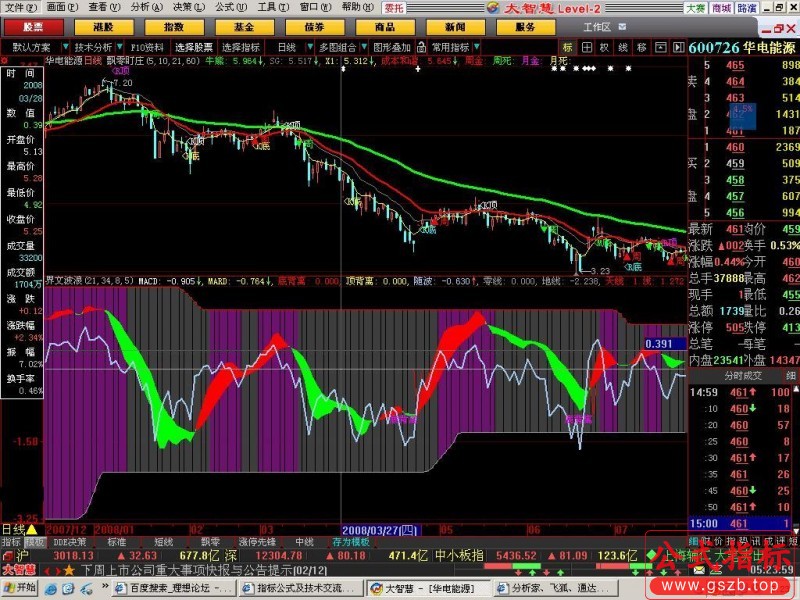
Task: Open the 日线 period dropdown in toolbar
Action: click(287, 47)
